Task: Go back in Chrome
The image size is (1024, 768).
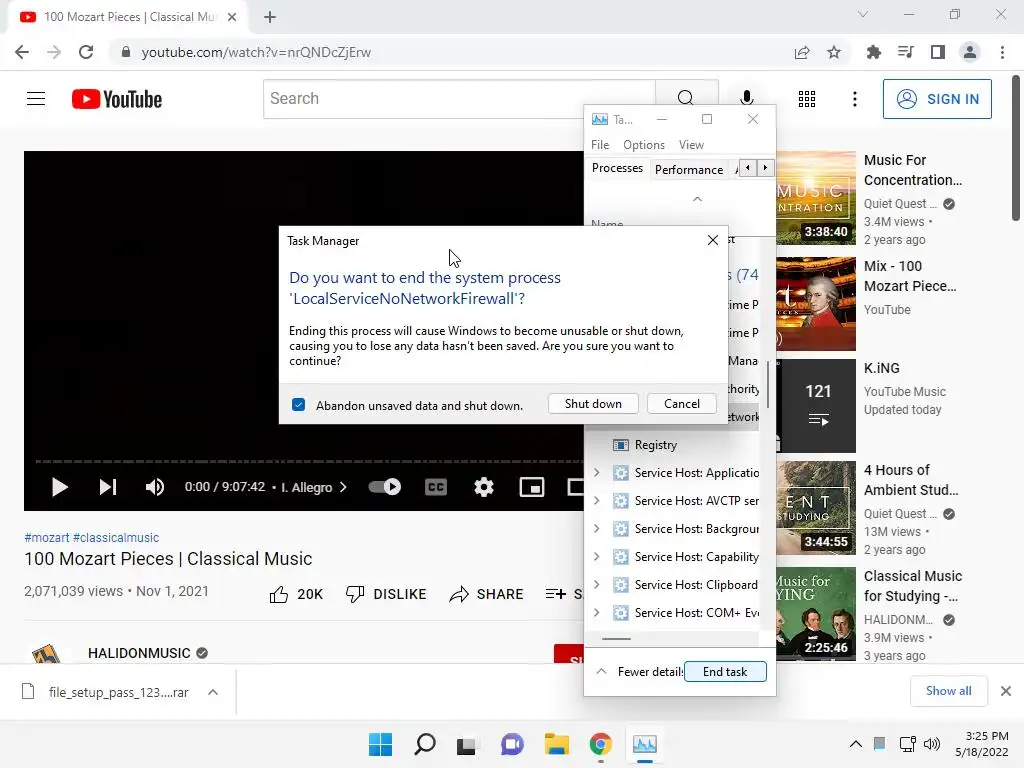Action: tap(22, 52)
